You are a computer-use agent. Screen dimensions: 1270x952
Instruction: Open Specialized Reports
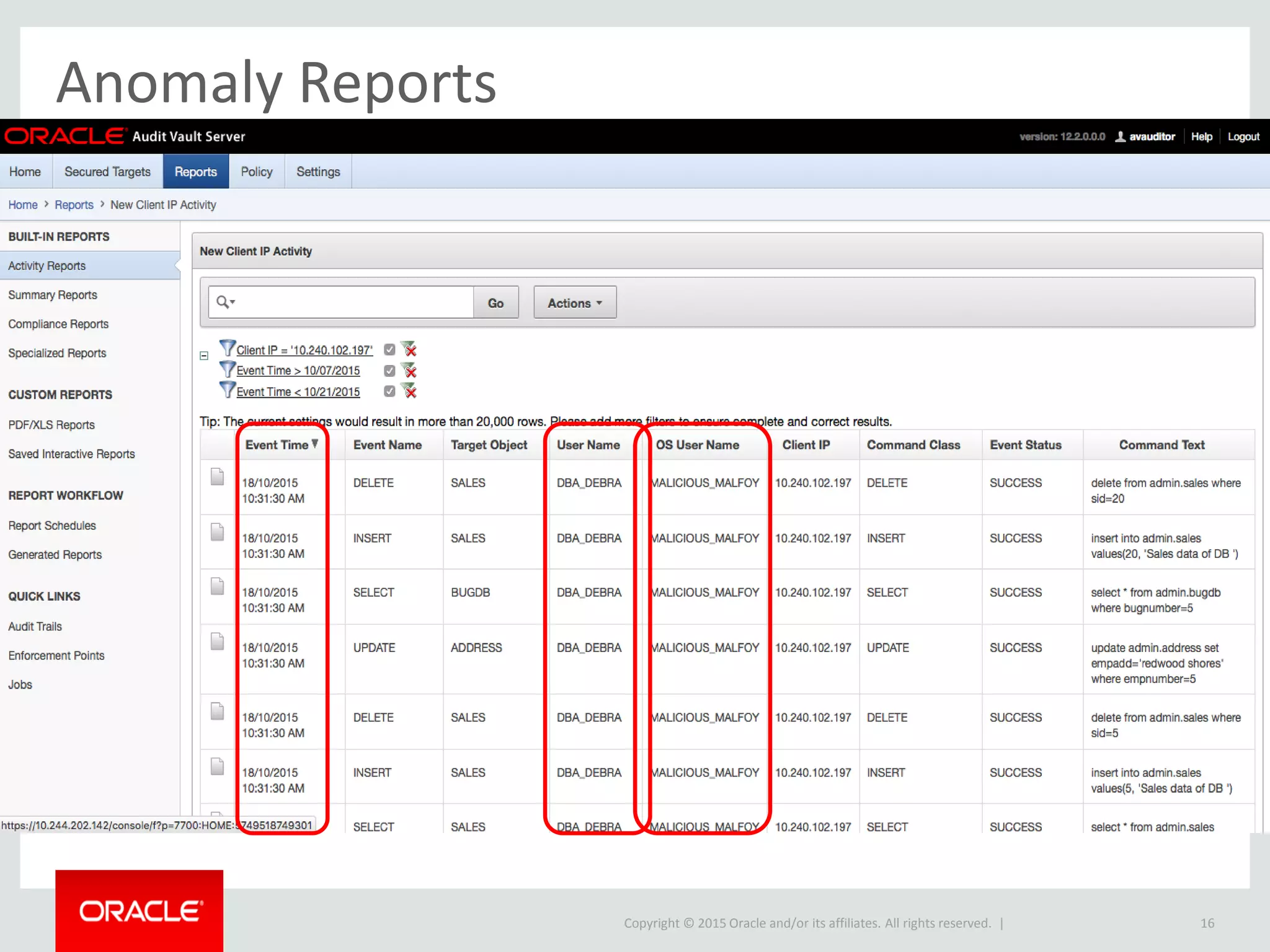pyautogui.click(x=57, y=353)
